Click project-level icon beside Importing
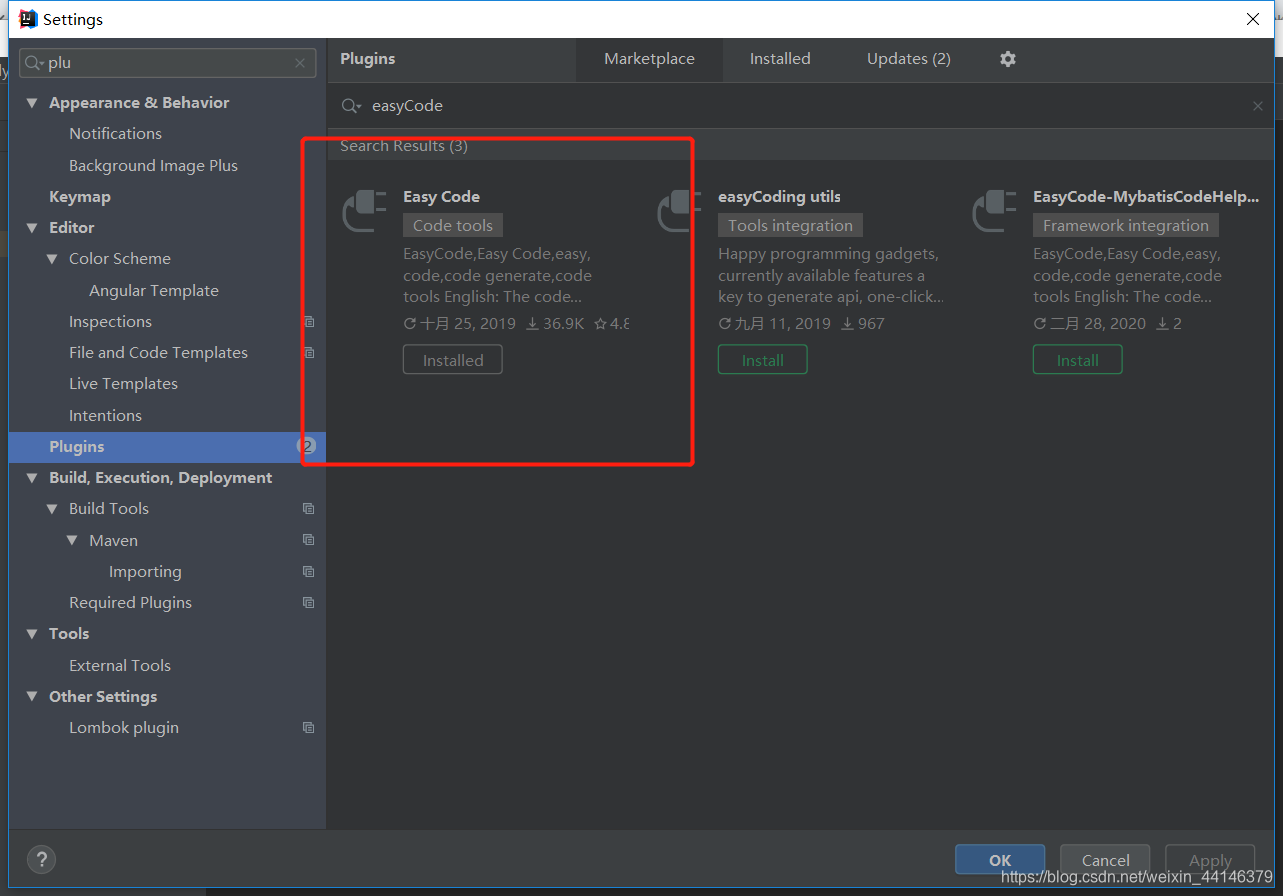The image size is (1283, 896). [309, 572]
